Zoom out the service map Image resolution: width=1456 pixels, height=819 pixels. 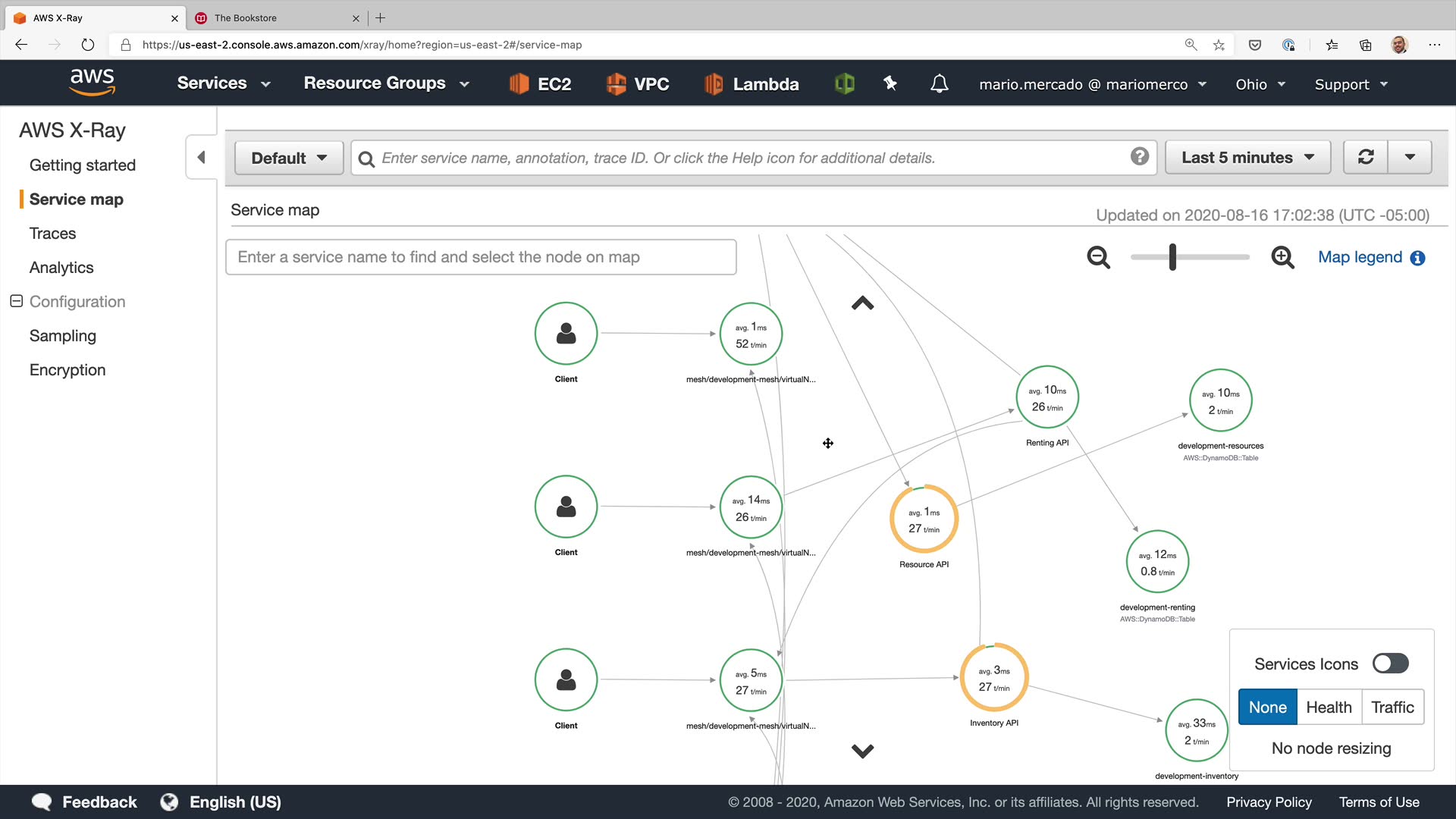pos(1098,258)
